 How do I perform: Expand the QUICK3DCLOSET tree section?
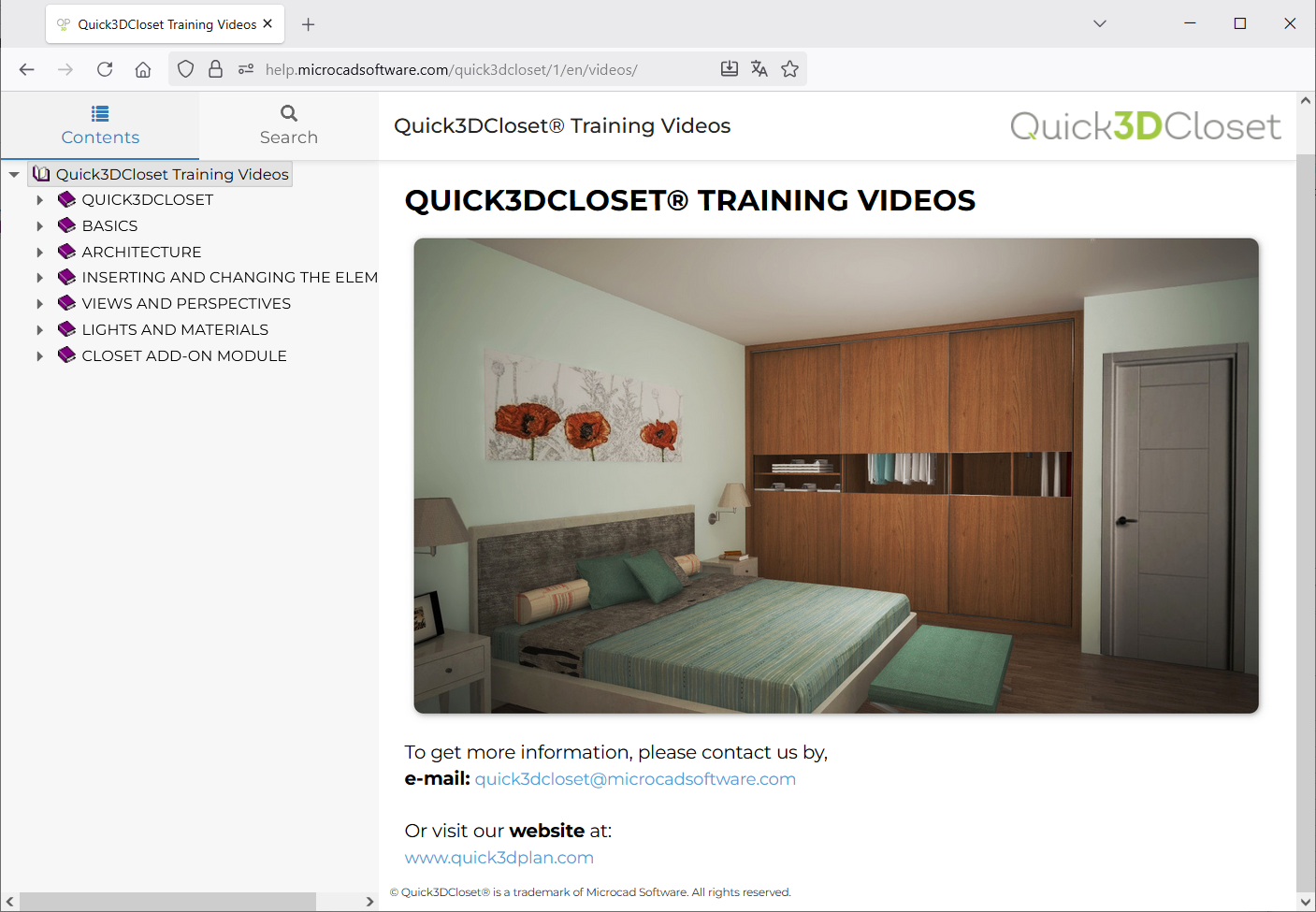click(39, 200)
